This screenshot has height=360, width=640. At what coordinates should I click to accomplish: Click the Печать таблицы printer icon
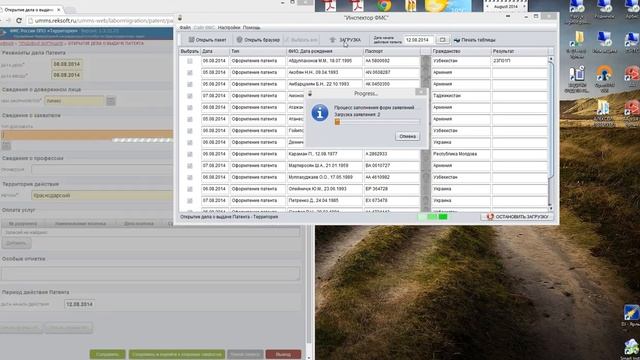(457, 40)
